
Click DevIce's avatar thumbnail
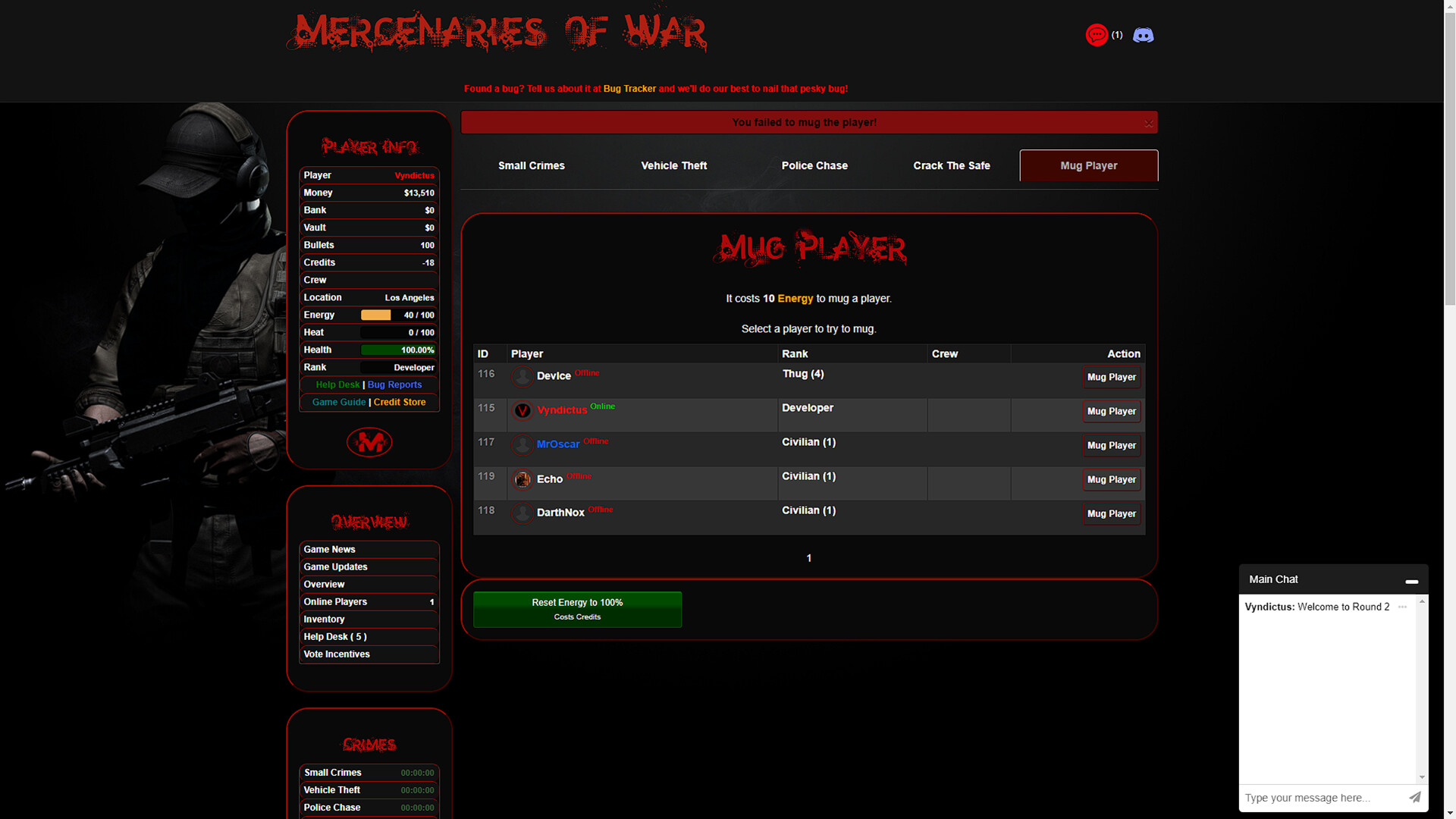click(x=522, y=377)
